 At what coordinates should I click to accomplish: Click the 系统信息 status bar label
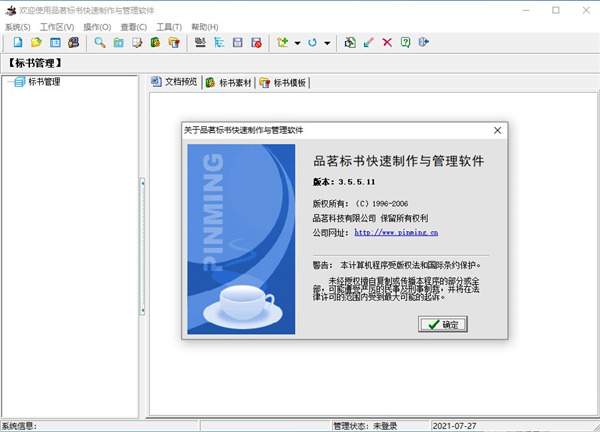19,426
